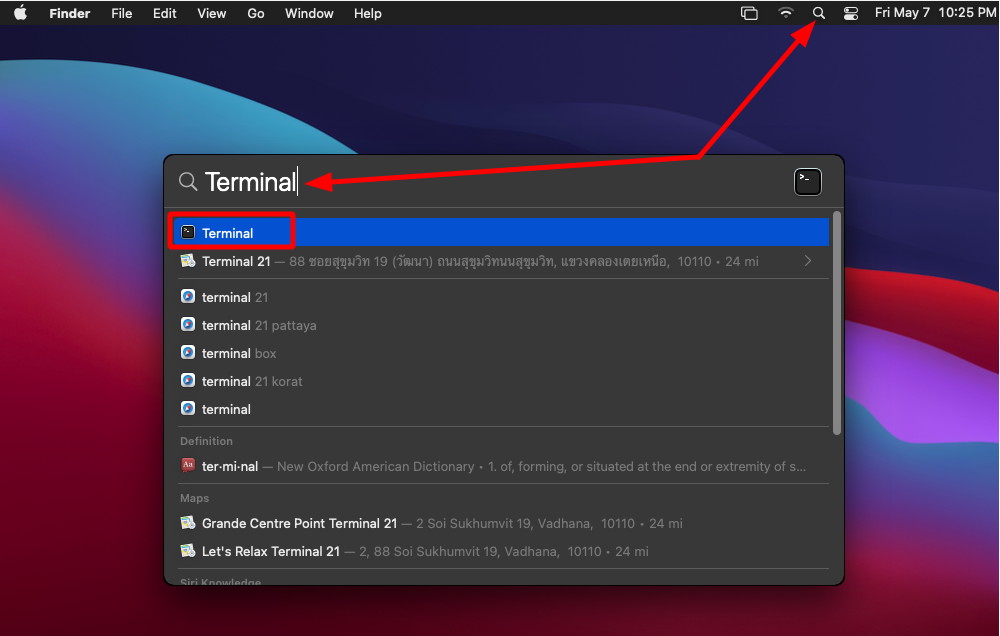Select the 'terminal 21 pattaya' suggestion
Viewport: 1000px width, 636px height.
tap(501, 325)
